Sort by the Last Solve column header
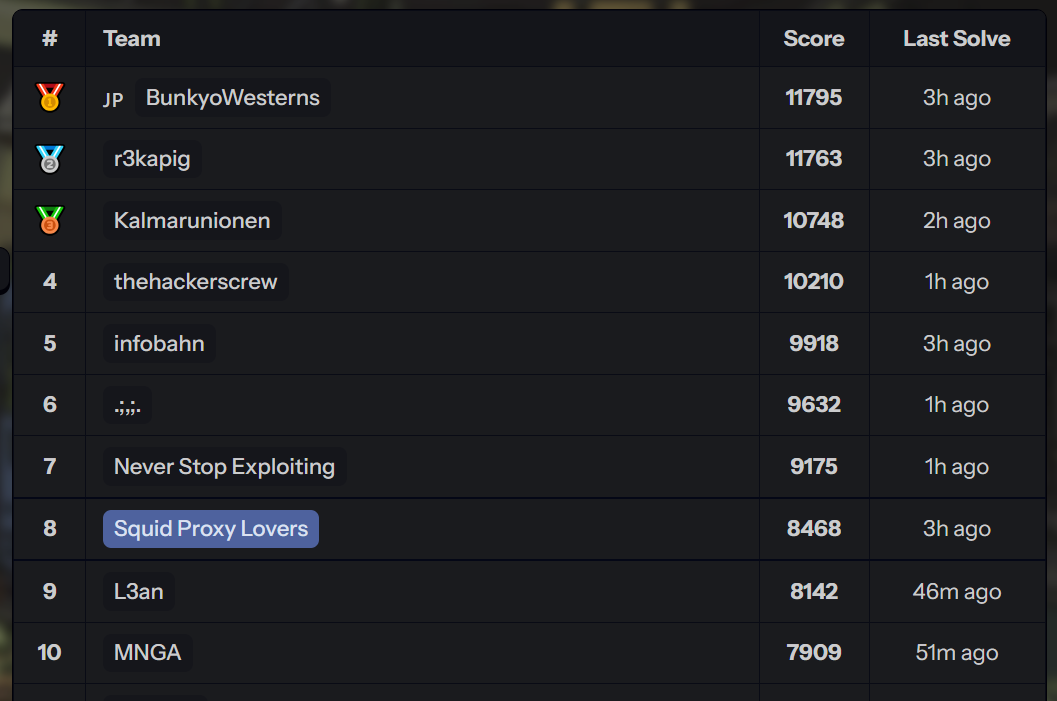This screenshot has width=1057, height=701. tap(957, 38)
